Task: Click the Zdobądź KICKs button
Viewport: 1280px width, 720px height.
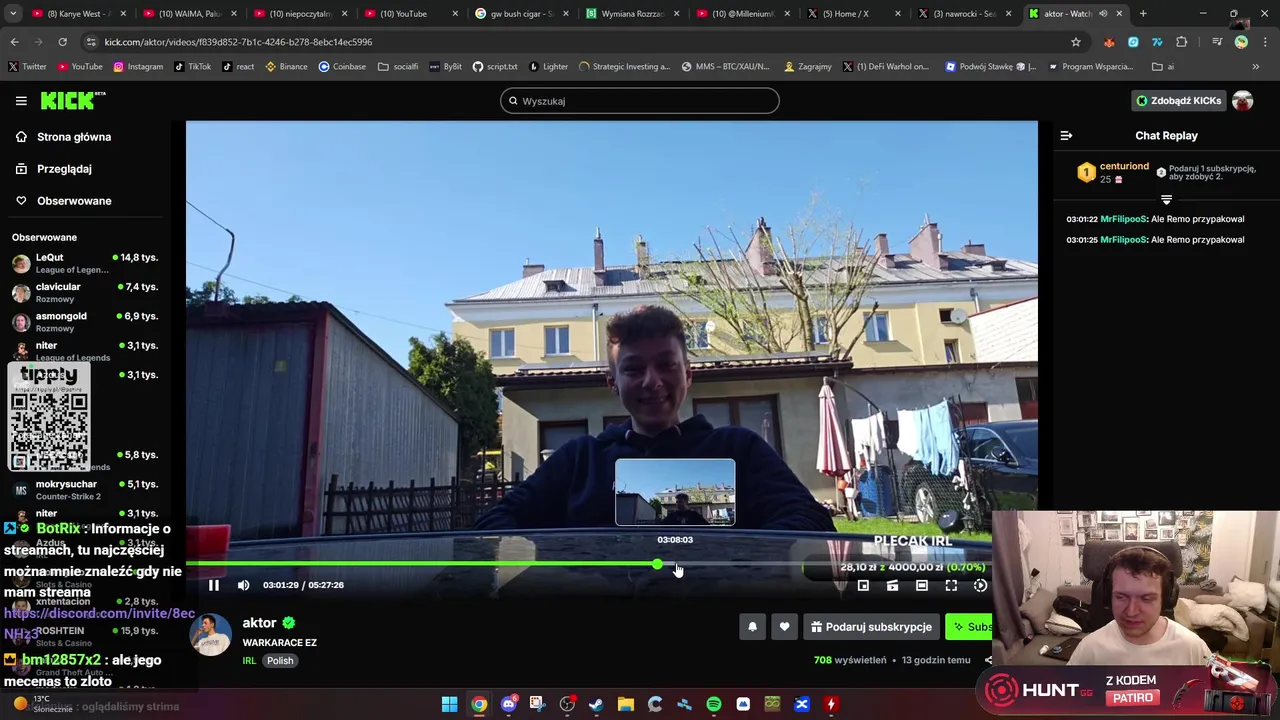Action: pyautogui.click(x=1178, y=101)
